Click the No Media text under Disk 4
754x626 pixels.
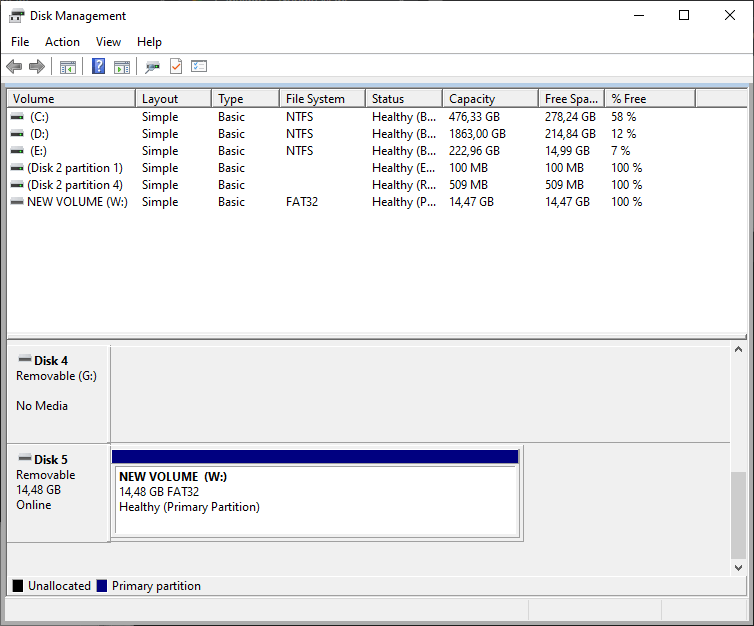pos(42,406)
